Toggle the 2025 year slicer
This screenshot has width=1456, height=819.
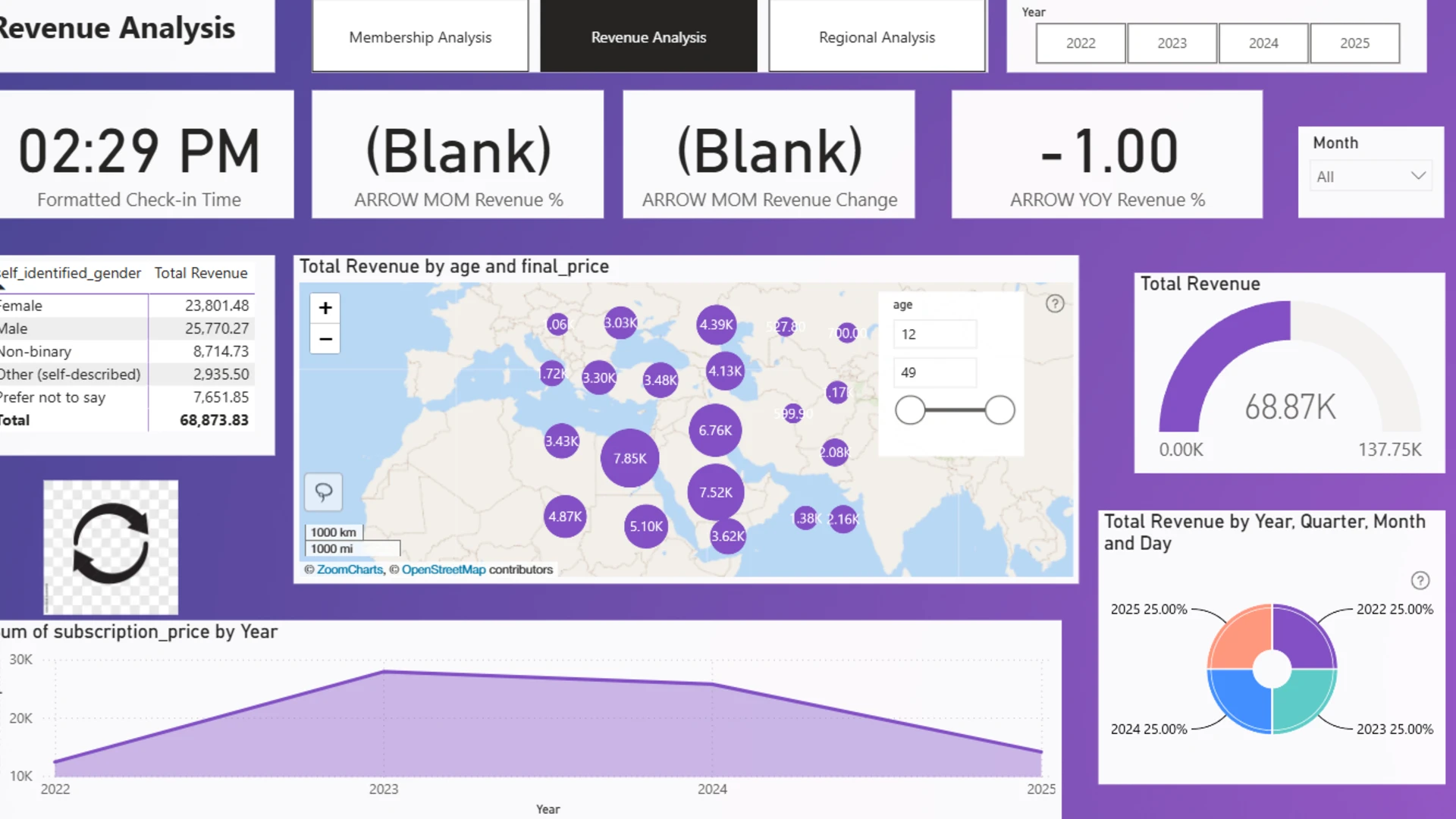tap(1354, 43)
